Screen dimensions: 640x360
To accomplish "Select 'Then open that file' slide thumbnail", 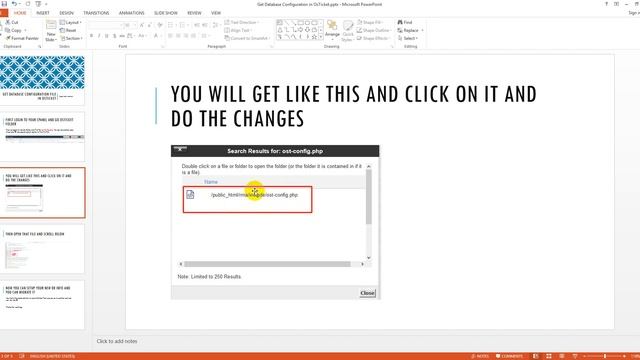I will (42, 249).
